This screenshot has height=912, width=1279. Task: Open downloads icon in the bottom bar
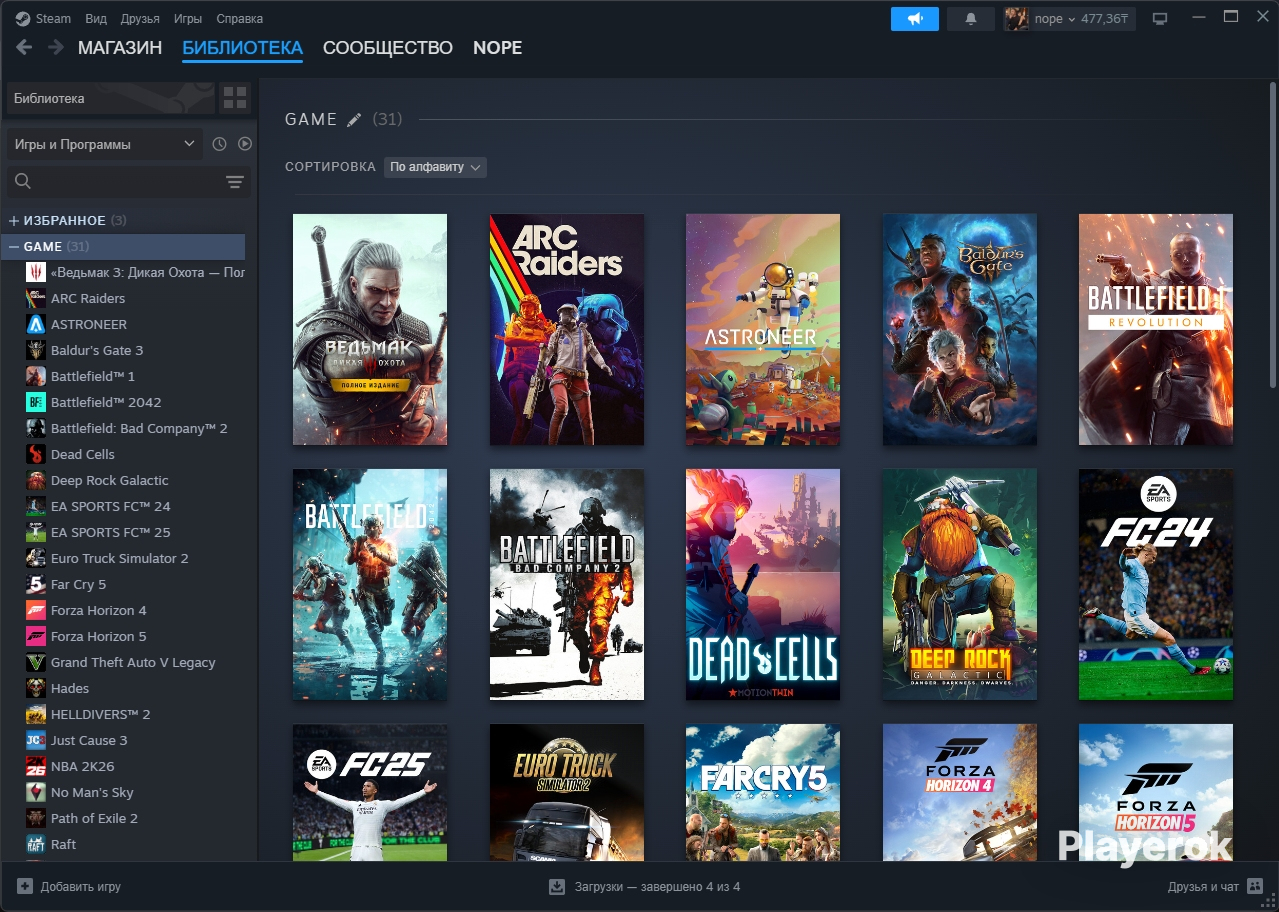tap(557, 886)
